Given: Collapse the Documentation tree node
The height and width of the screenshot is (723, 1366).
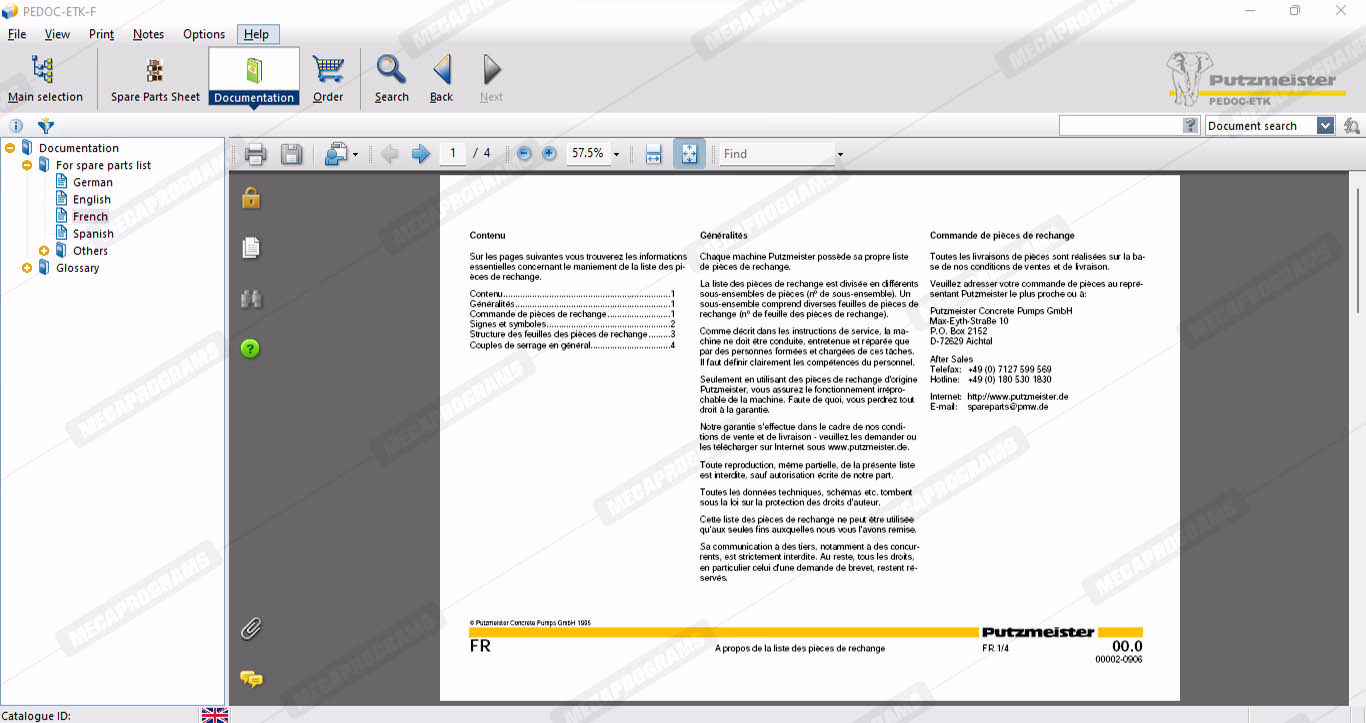Looking at the screenshot, I should pyautogui.click(x=10, y=148).
